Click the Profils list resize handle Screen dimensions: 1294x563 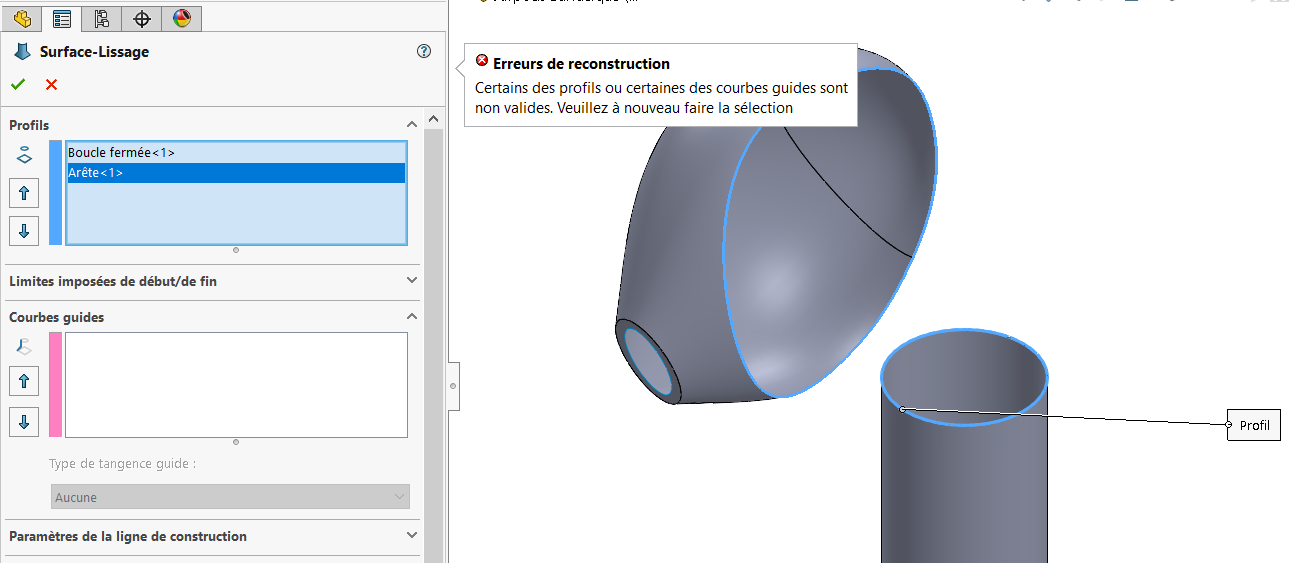tap(236, 249)
